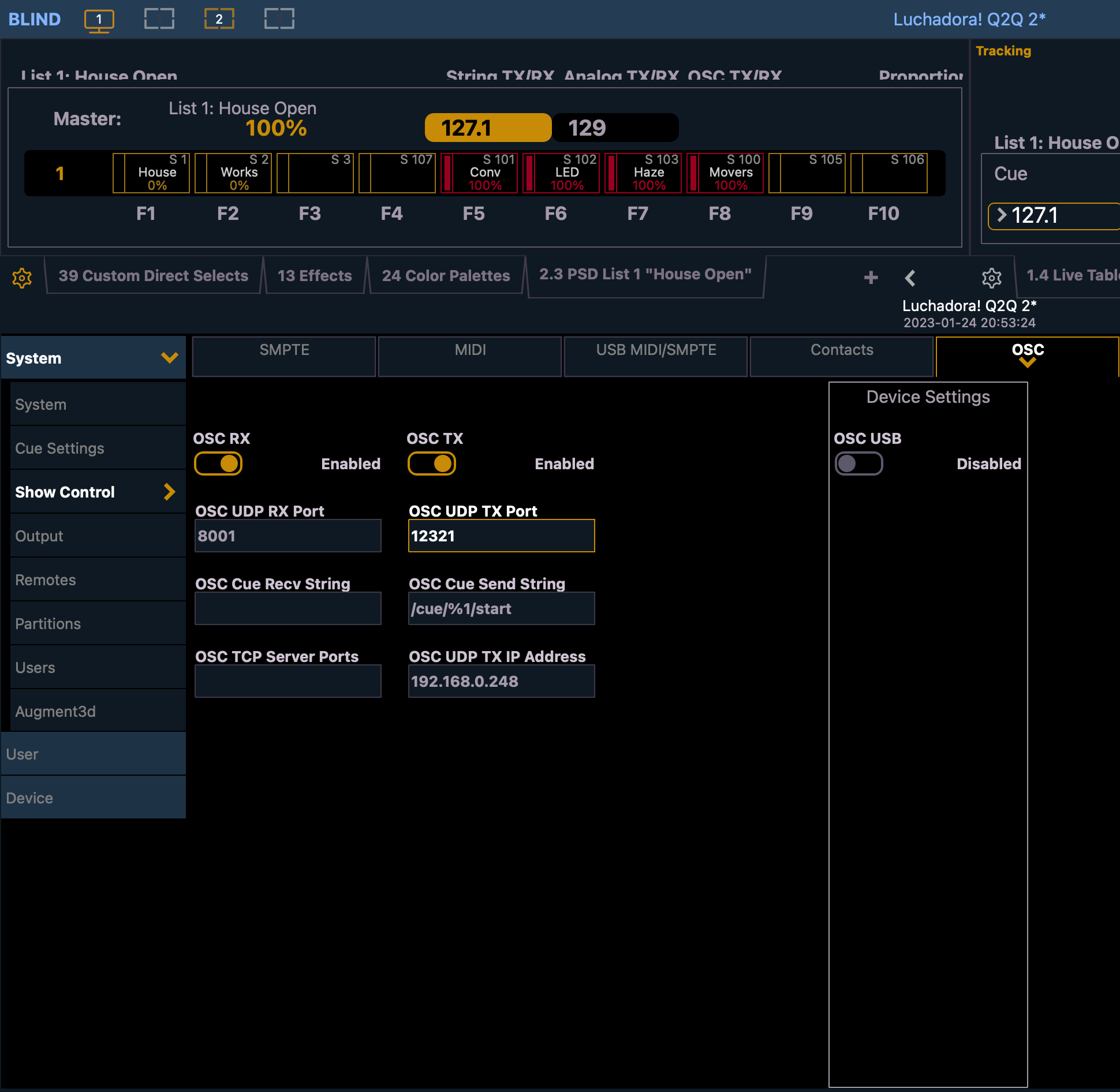1120x1092 pixels.
Task: Open the OSC tab dropdown chevron
Action: (x=1028, y=364)
